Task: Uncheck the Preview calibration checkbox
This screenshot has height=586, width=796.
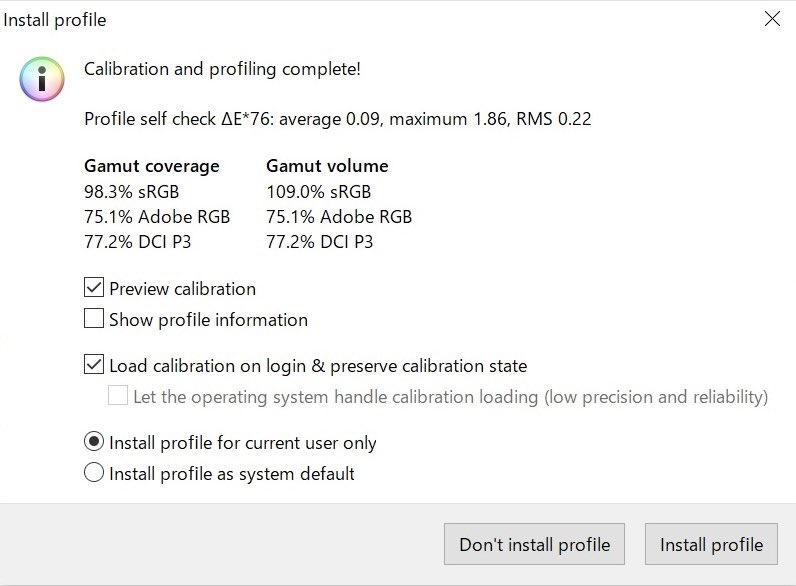Action: [x=94, y=288]
